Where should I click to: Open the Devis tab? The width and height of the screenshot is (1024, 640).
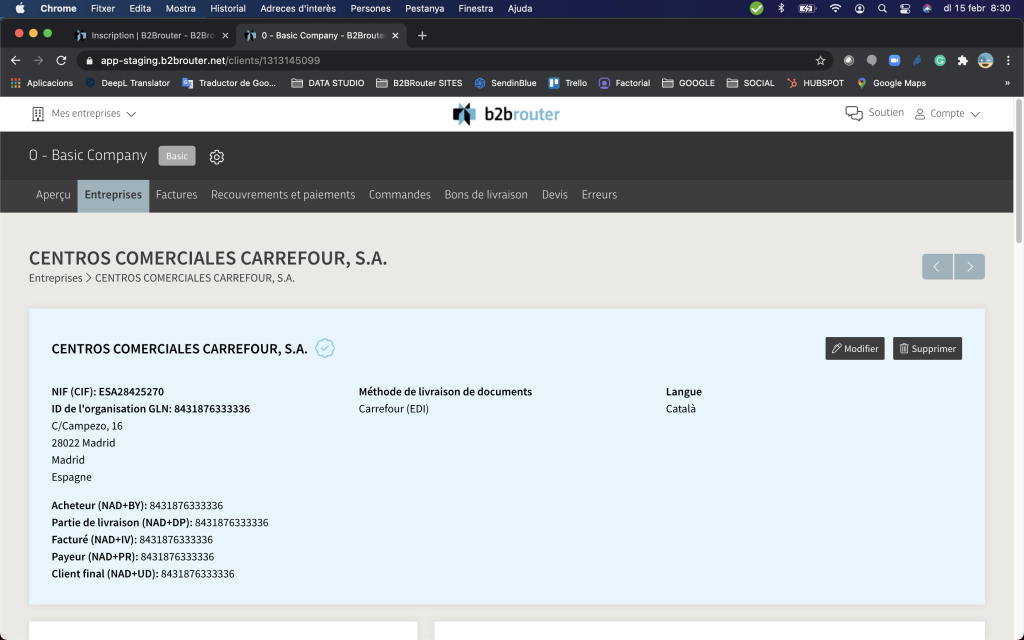point(554,195)
